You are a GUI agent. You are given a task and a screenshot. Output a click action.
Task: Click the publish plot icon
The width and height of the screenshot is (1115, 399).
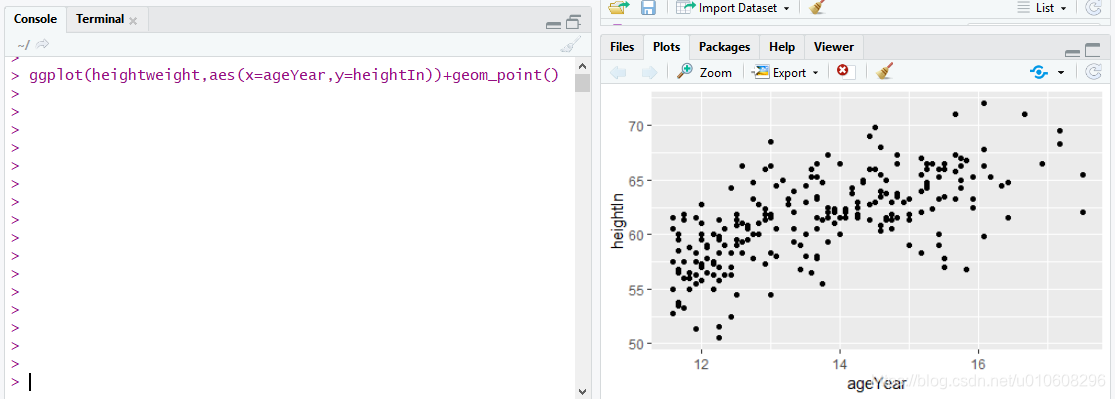(x=1039, y=72)
